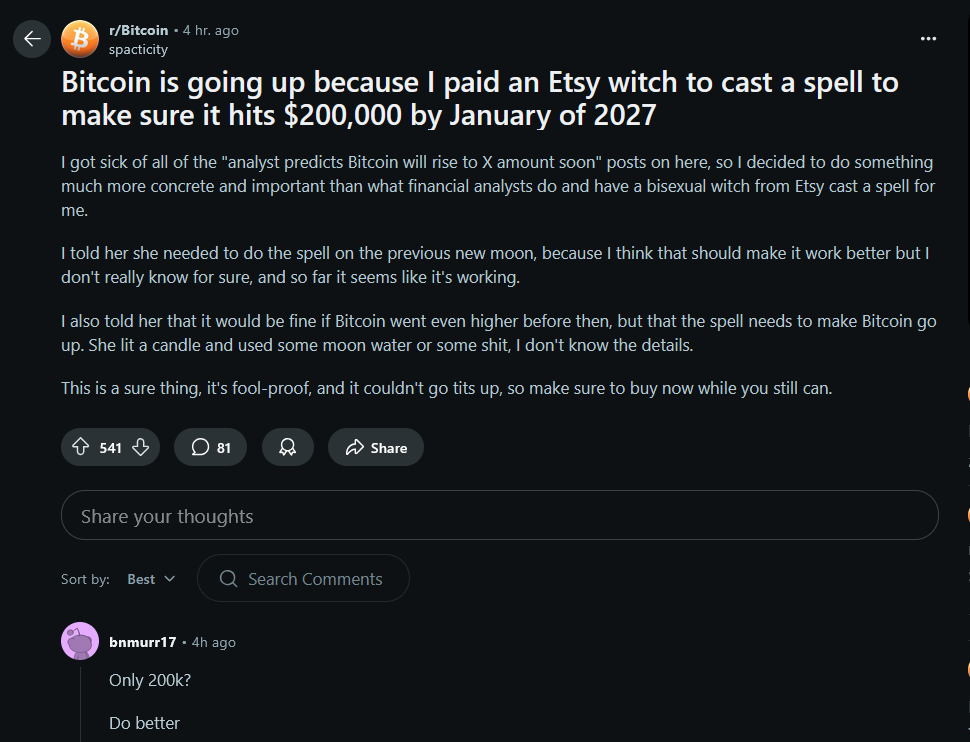The width and height of the screenshot is (970, 742).
Task: Click the '4 hr. ago' post timestamp
Action: point(211,30)
